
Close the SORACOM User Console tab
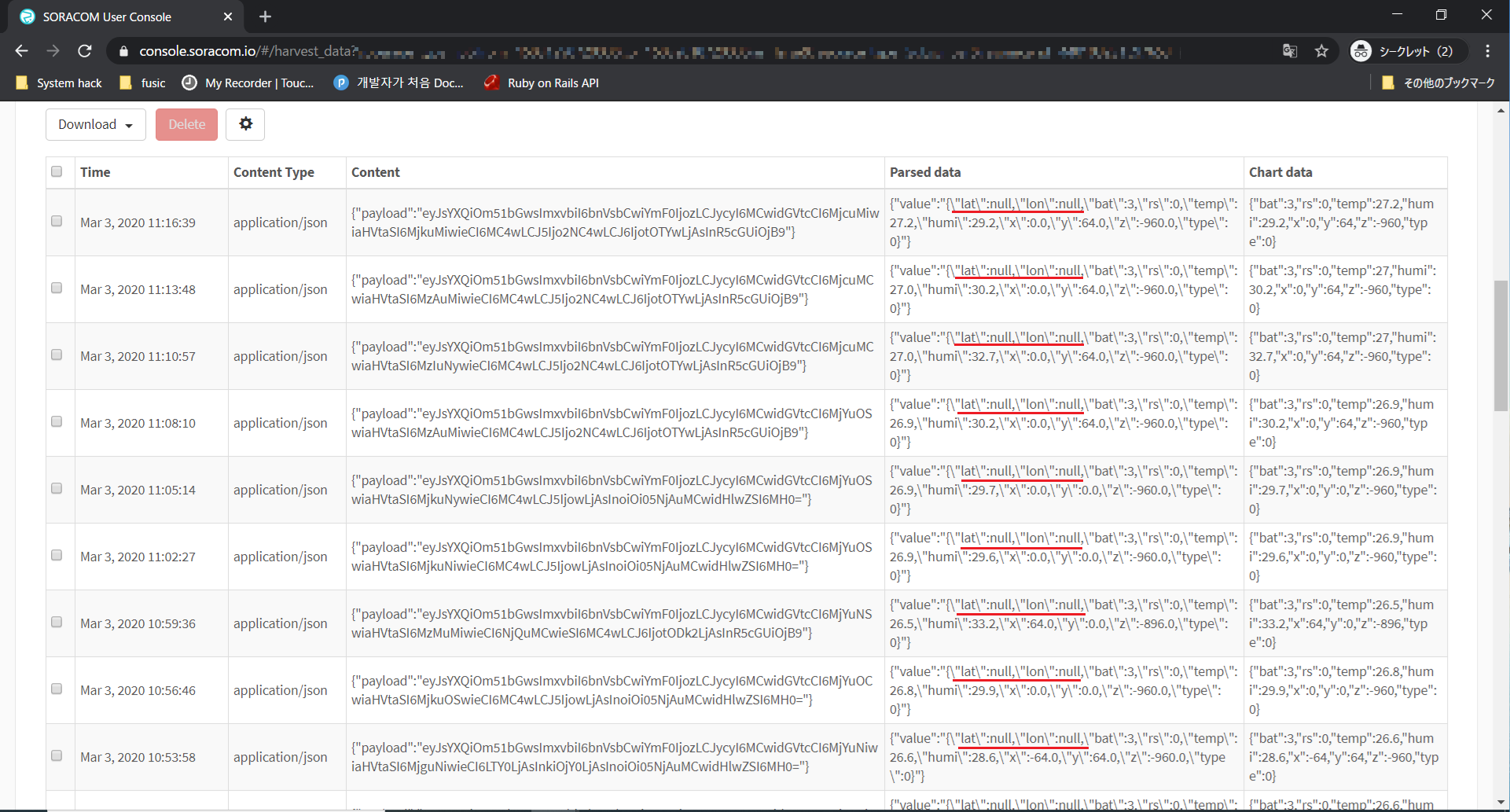pos(228,17)
